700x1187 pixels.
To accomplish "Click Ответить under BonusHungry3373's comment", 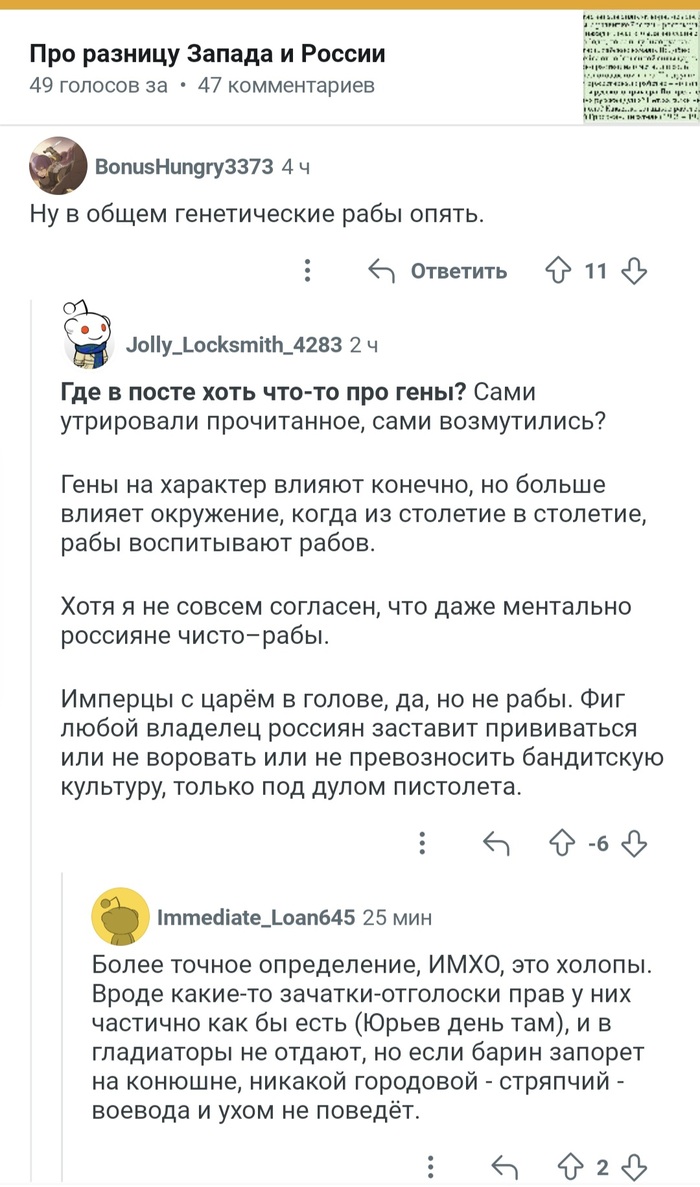I will pos(438,271).
